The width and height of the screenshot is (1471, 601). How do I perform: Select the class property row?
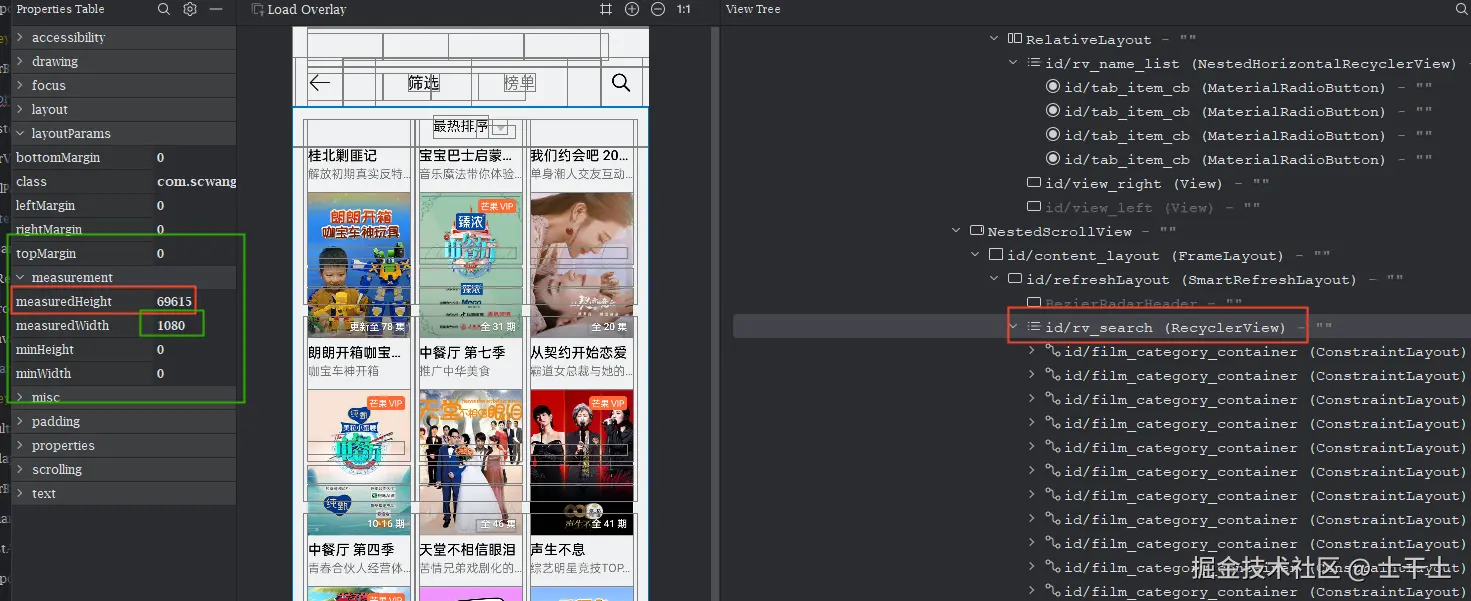pos(124,181)
